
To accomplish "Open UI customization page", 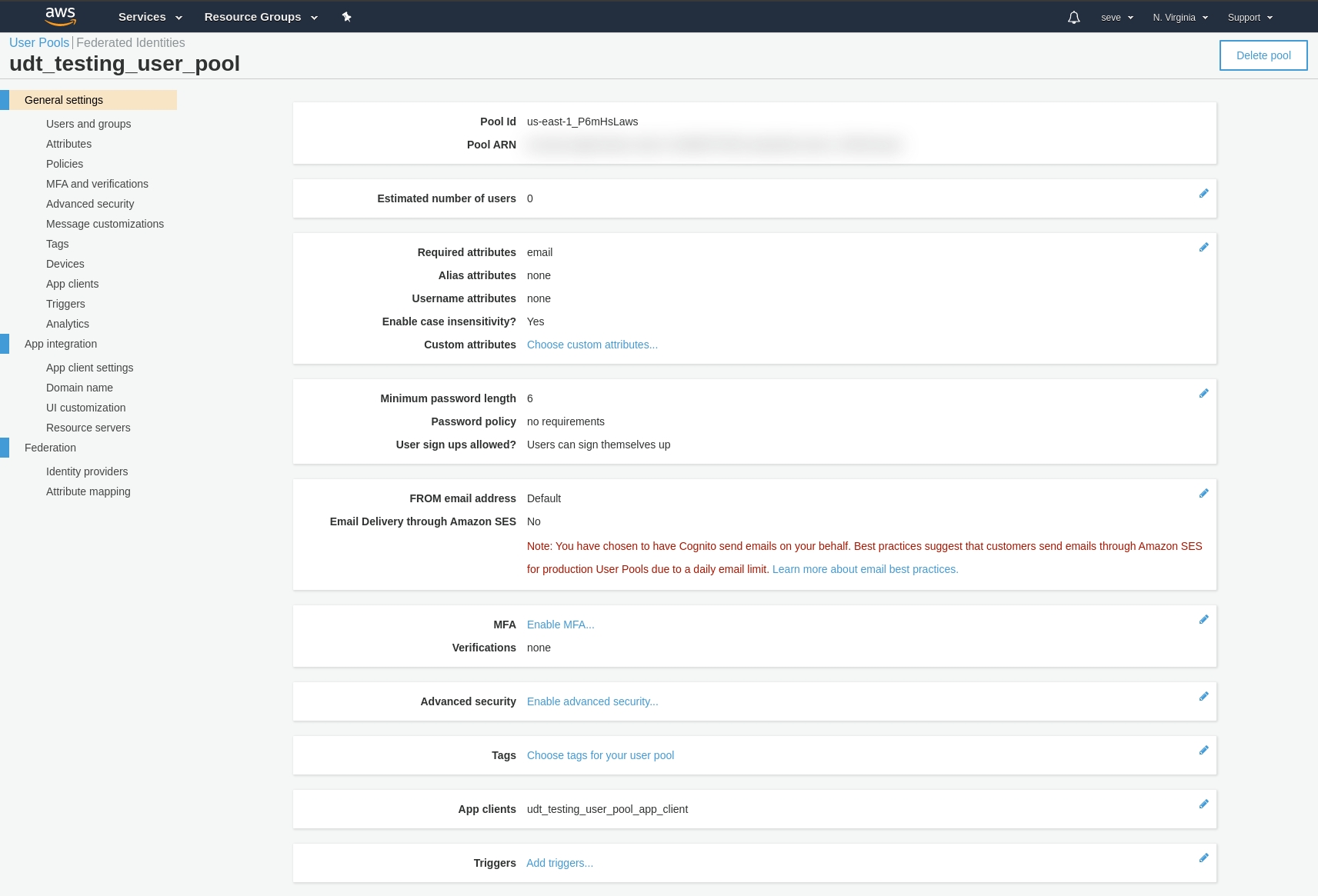I will pyautogui.click(x=85, y=408).
